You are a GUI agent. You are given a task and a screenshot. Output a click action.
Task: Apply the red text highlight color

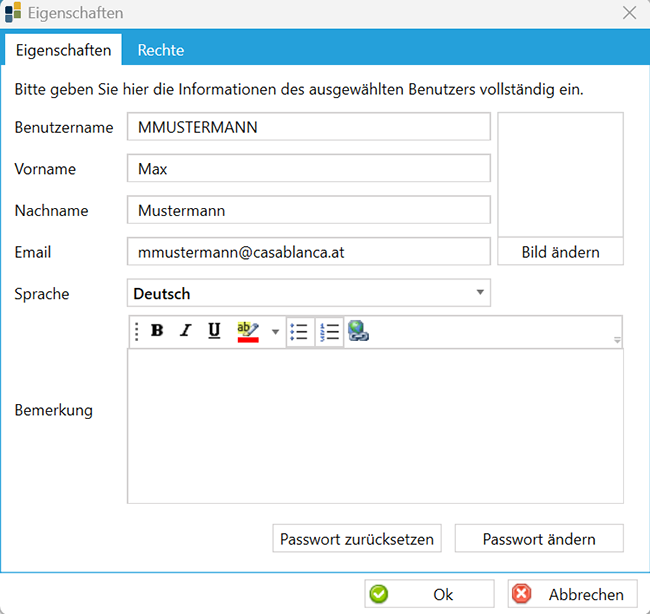(x=247, y=332)
